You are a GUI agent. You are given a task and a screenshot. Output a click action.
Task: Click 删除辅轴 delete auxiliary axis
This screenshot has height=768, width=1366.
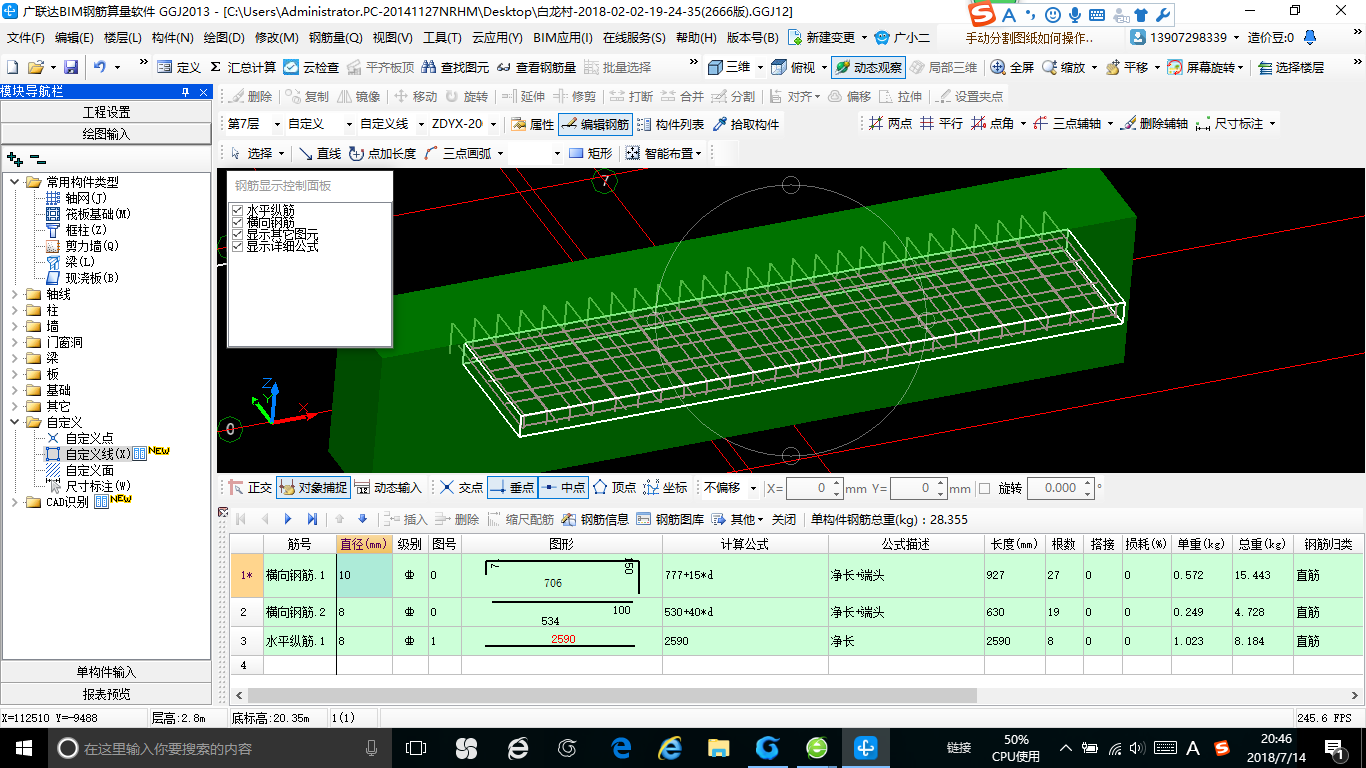click(1154, 124)
